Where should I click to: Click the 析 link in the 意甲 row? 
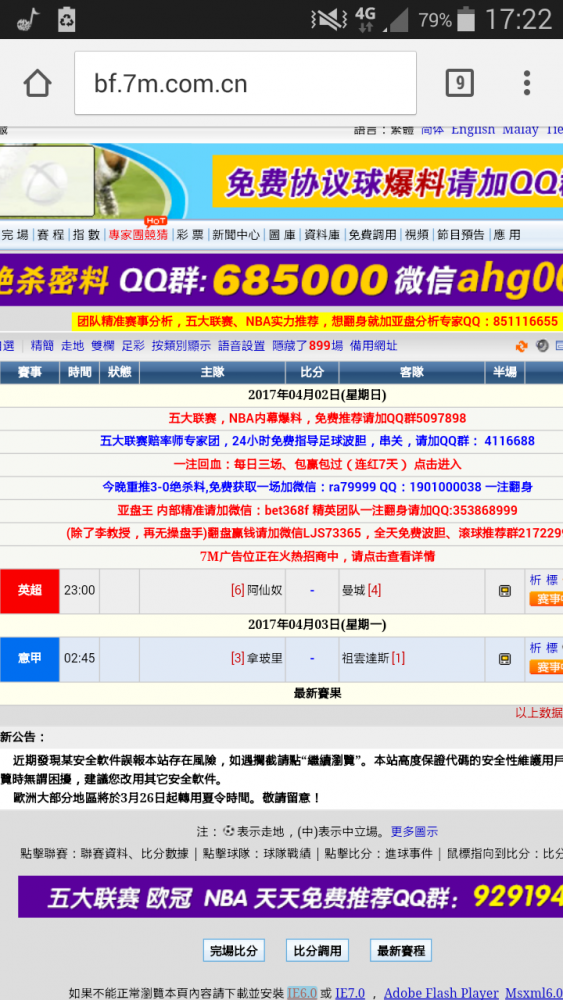click(535, 648)
